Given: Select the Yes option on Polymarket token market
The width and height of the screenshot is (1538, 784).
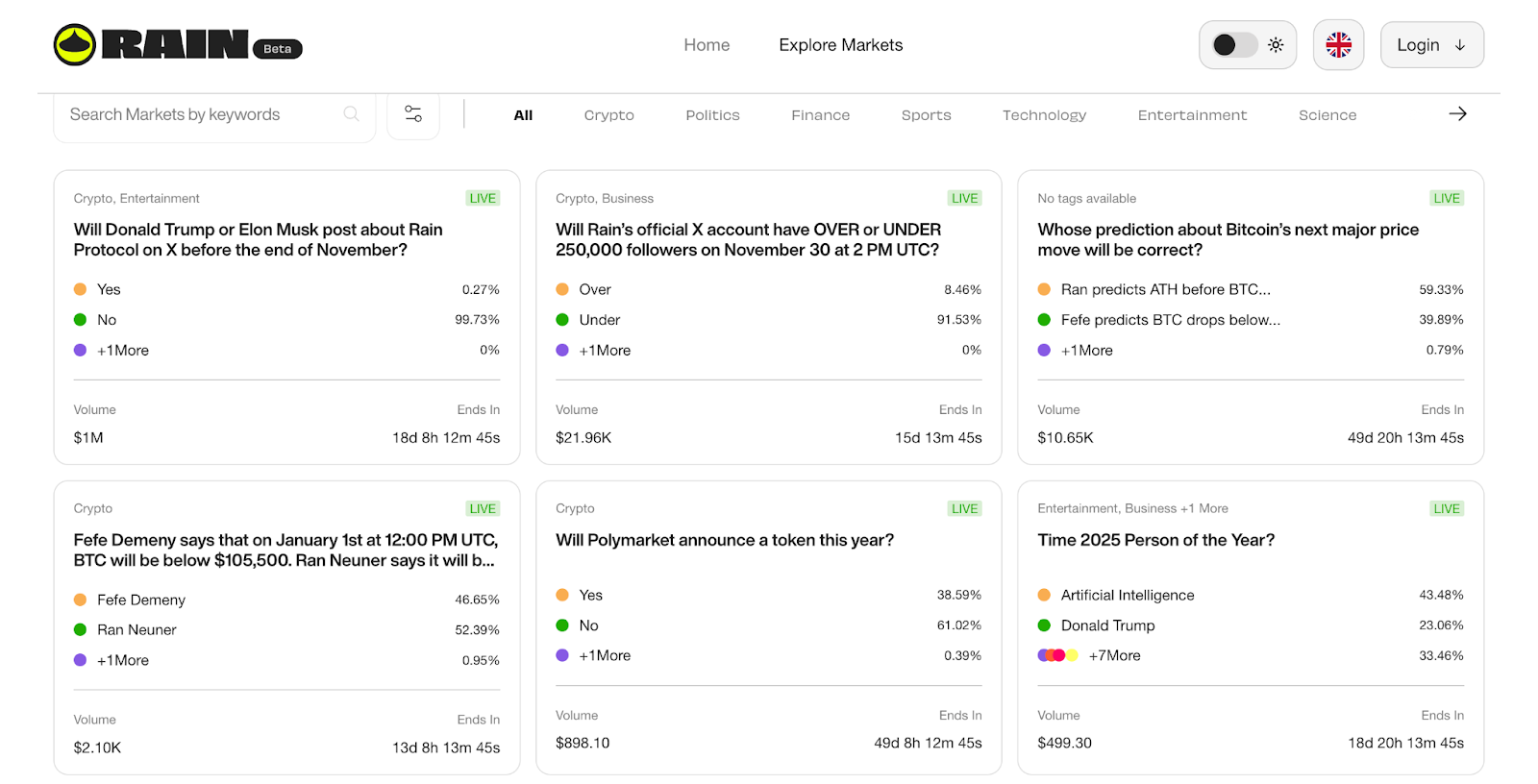Looking at the screenshot, I should 590,595.
